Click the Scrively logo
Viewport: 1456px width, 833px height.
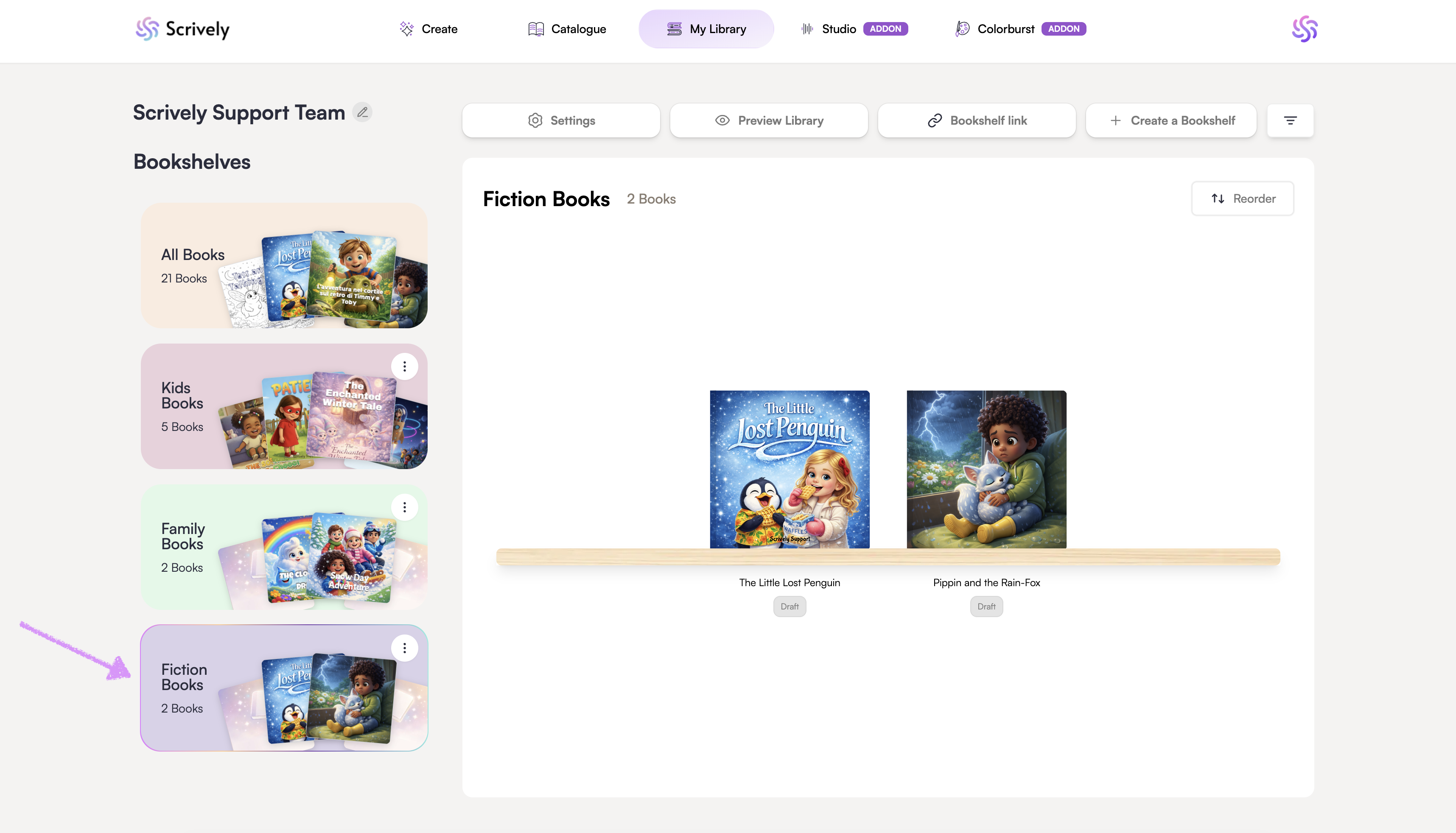coord(182,28)
